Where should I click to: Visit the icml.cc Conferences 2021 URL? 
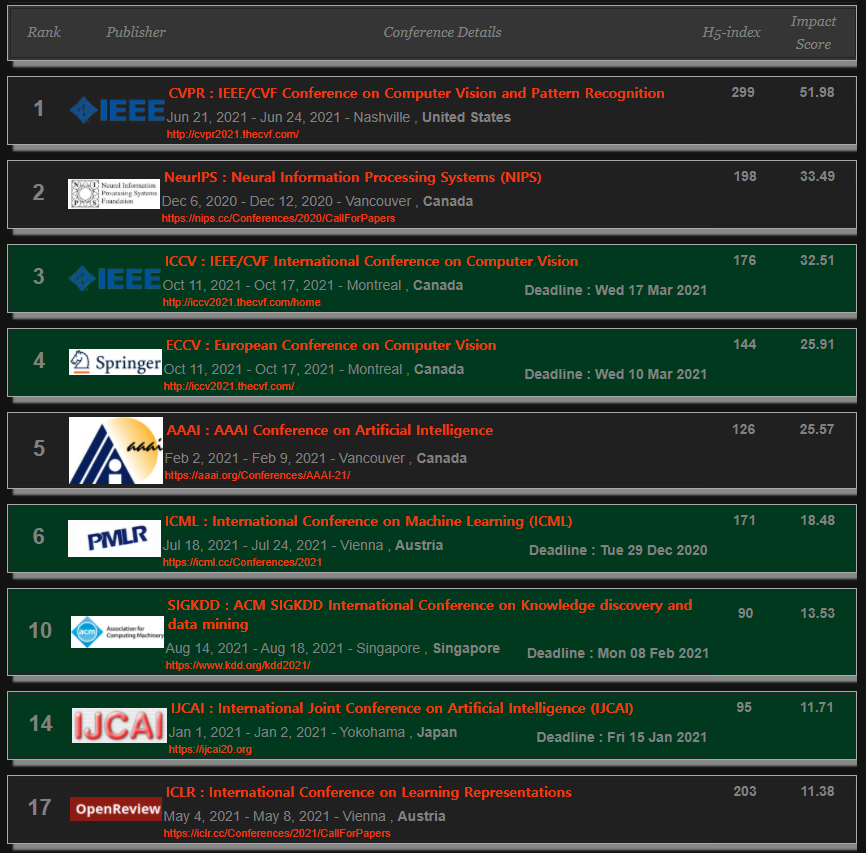click(242, 562)
